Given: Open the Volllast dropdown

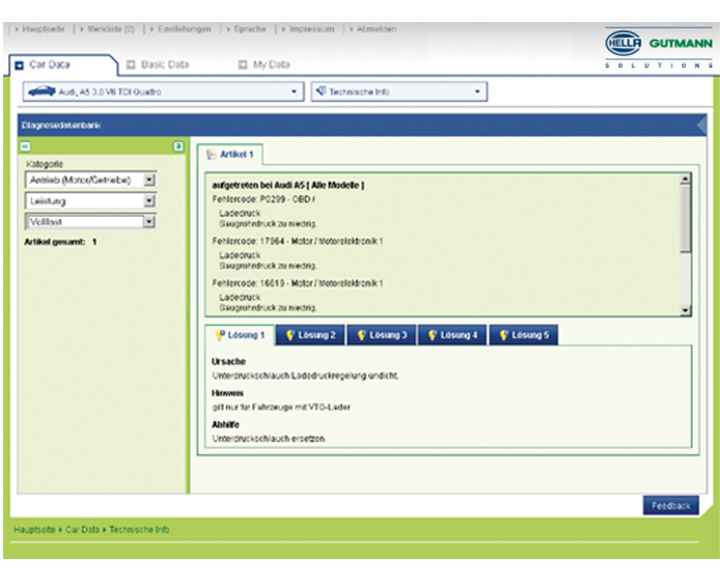Looking at the screenshot, I should pyautogui.click(x=149, y=222).
